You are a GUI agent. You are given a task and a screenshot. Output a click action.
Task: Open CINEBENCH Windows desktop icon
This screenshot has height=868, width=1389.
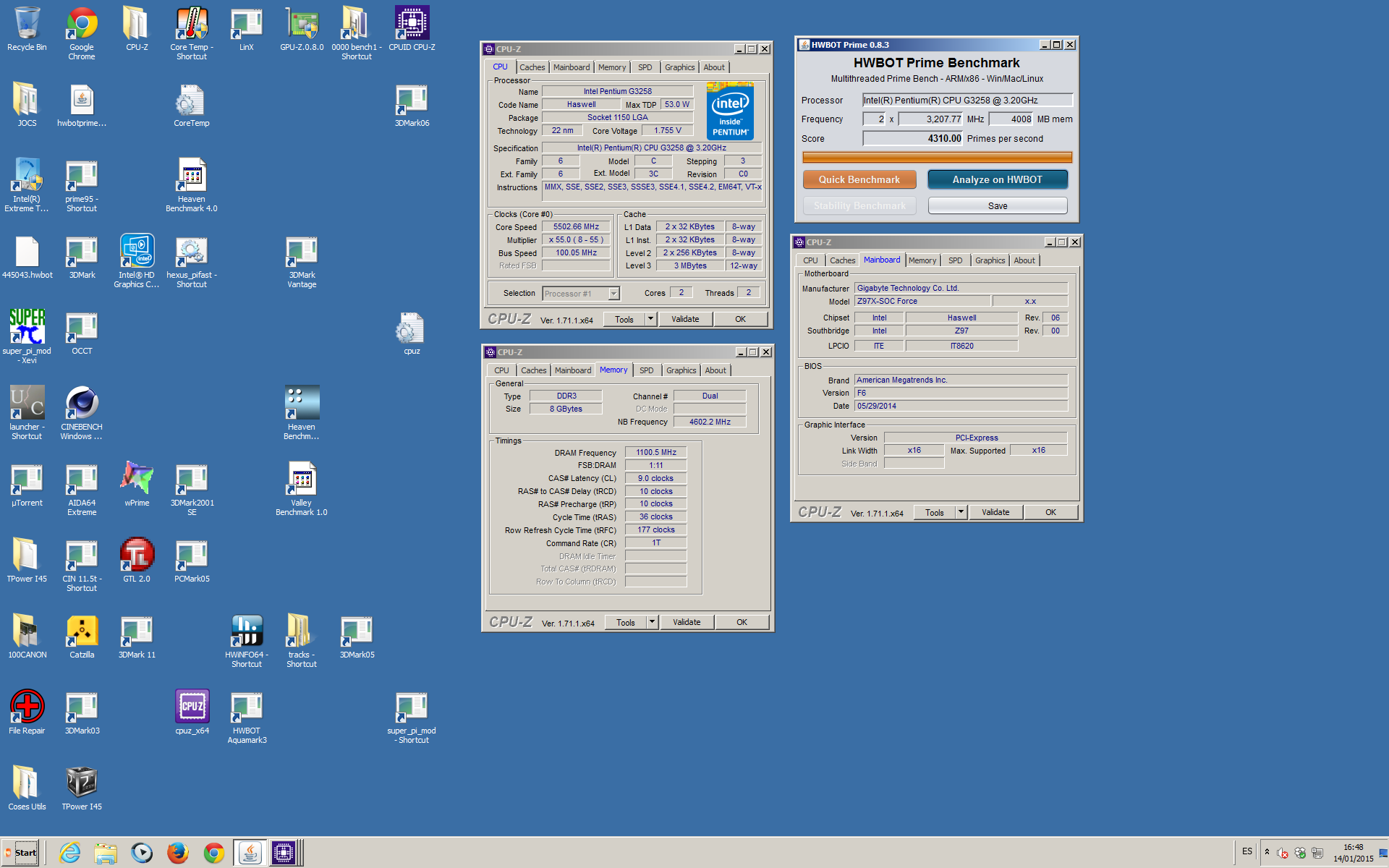tap(82, 412)
